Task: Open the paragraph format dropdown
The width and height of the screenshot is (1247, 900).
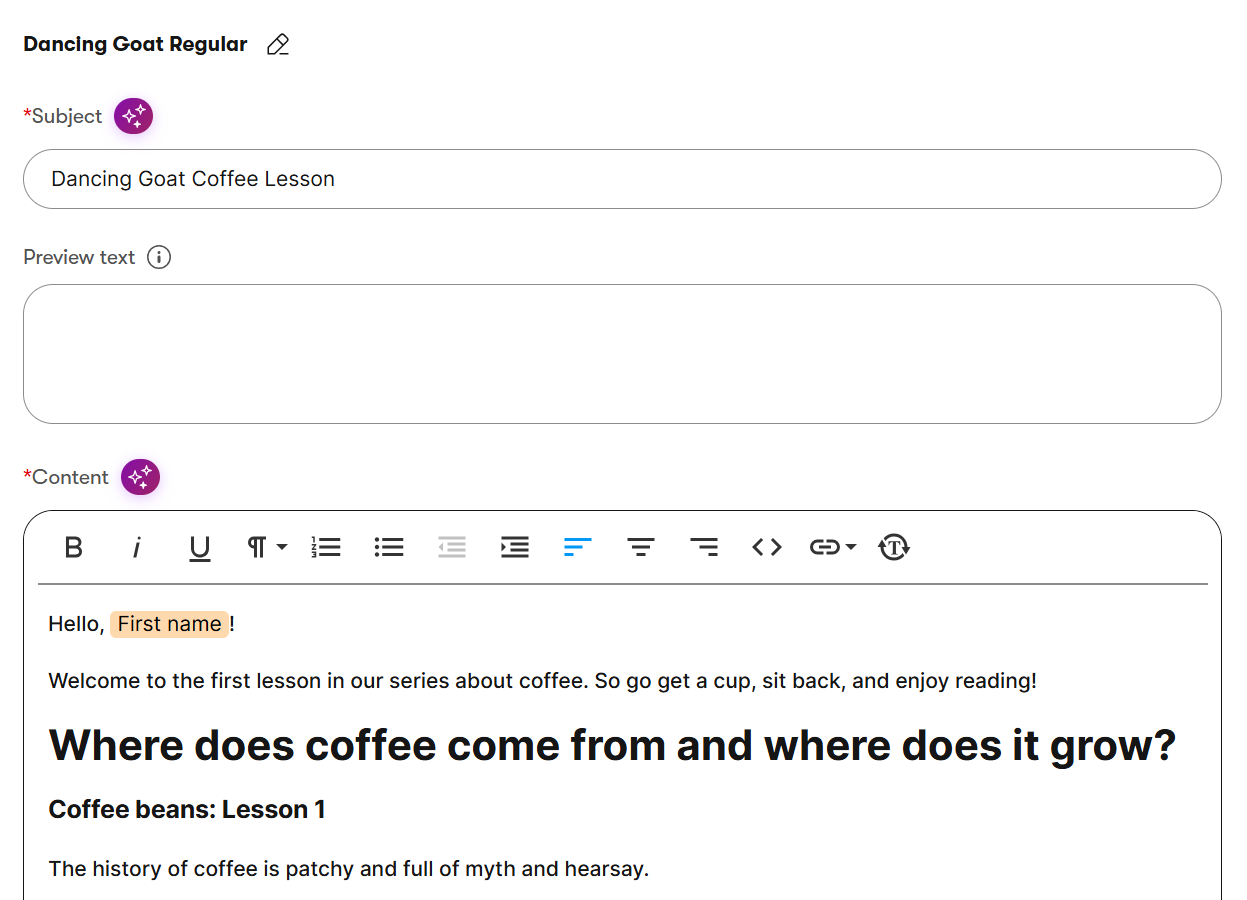Action: 267,547
